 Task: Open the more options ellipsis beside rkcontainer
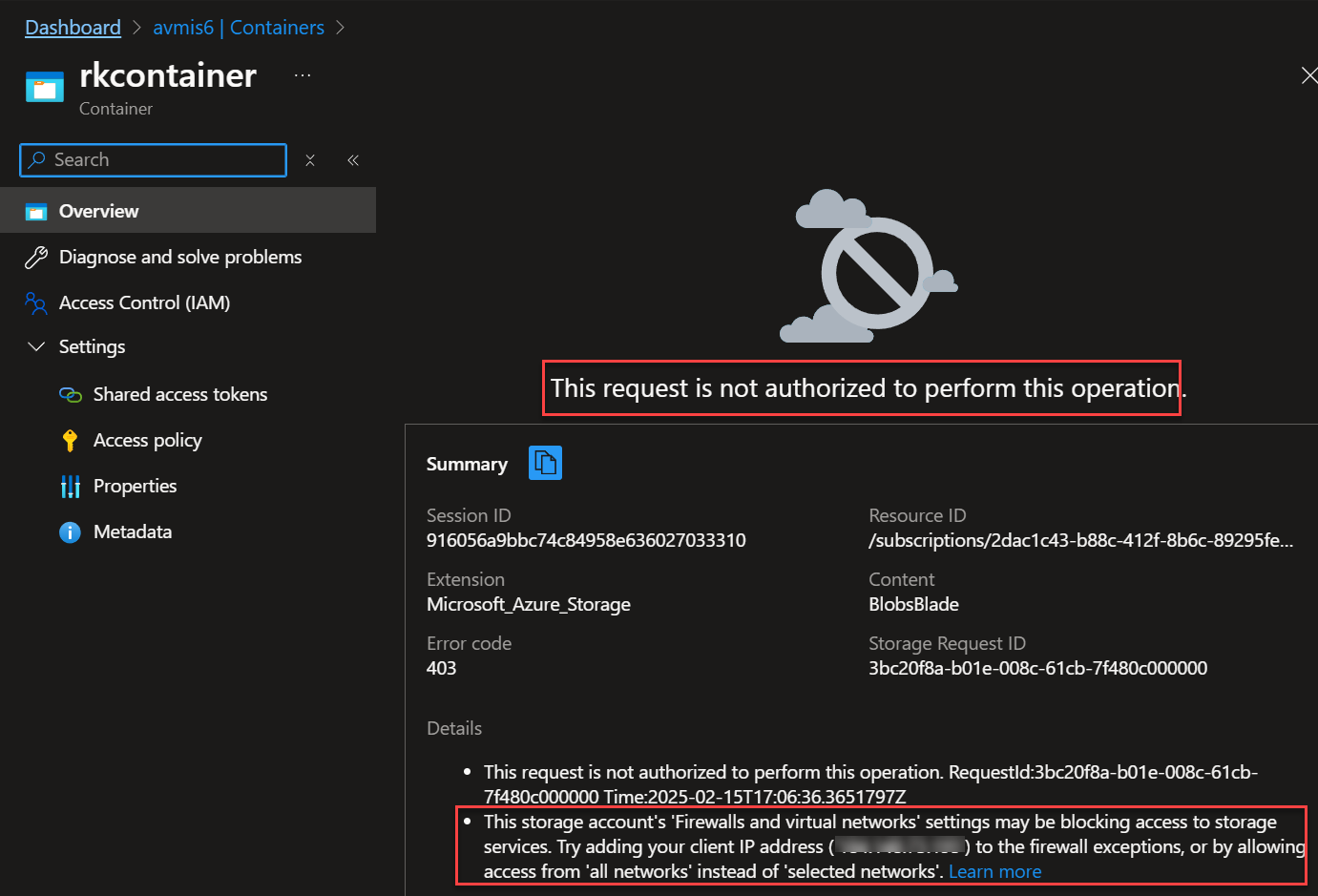[303, 75]
